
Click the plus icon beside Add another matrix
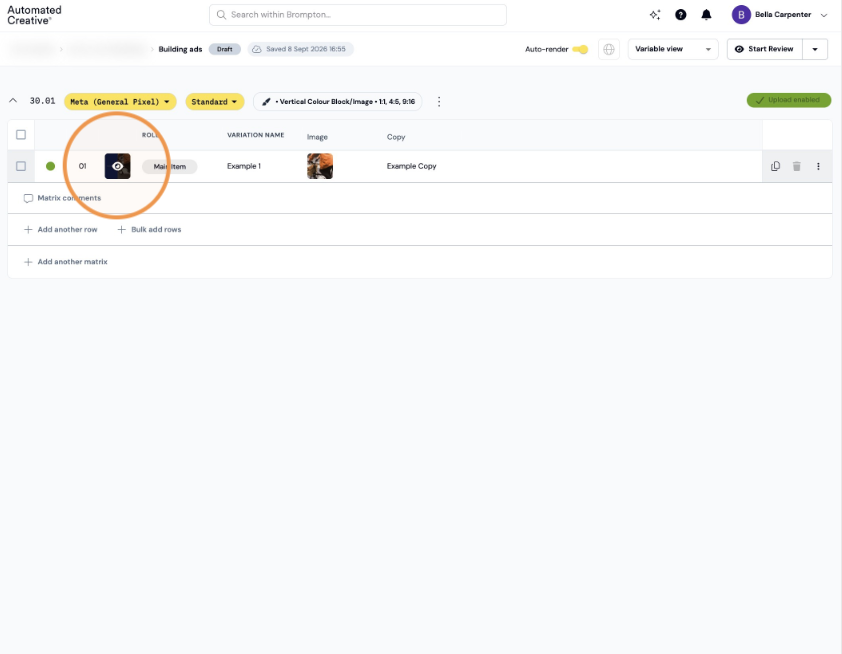click(x=28, y=262)
